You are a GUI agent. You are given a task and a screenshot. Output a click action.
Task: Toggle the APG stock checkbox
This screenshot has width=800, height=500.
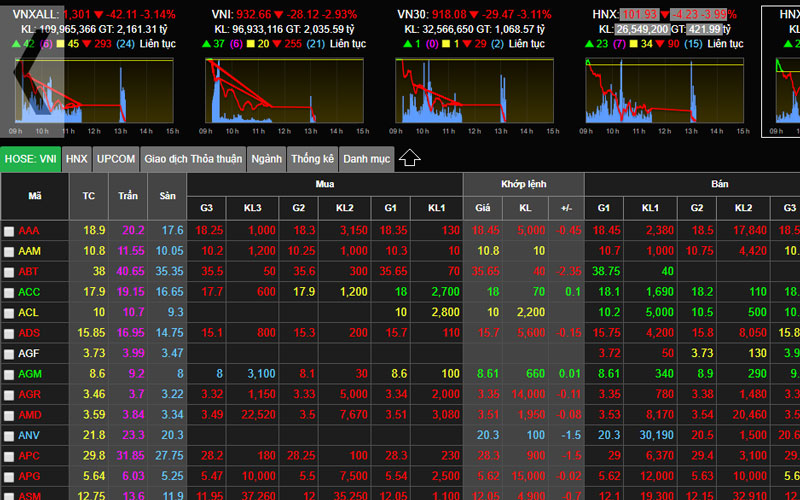pyautogui.click(x=9, y=476)
